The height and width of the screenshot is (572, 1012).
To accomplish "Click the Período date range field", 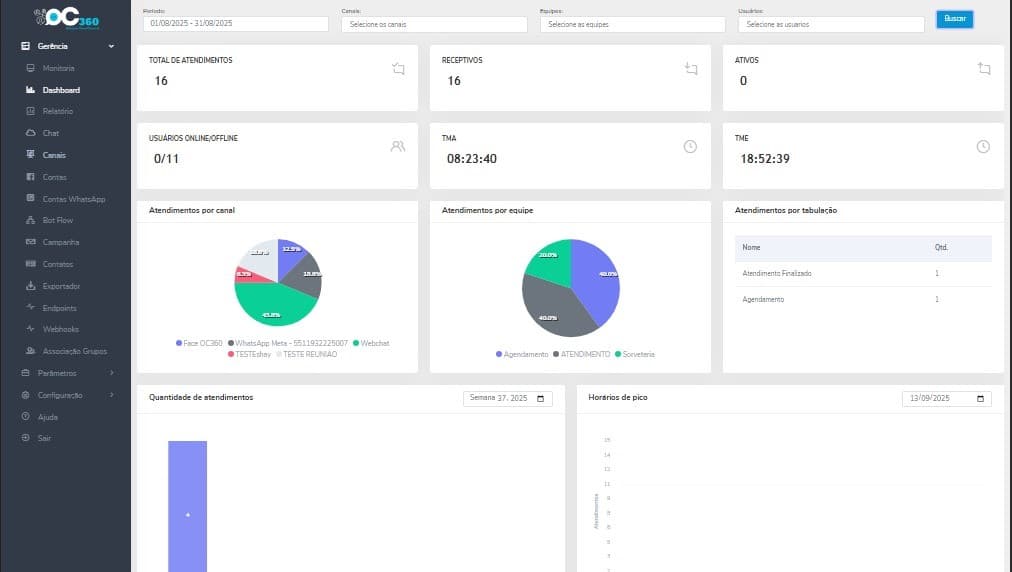I will coord(236,23).
